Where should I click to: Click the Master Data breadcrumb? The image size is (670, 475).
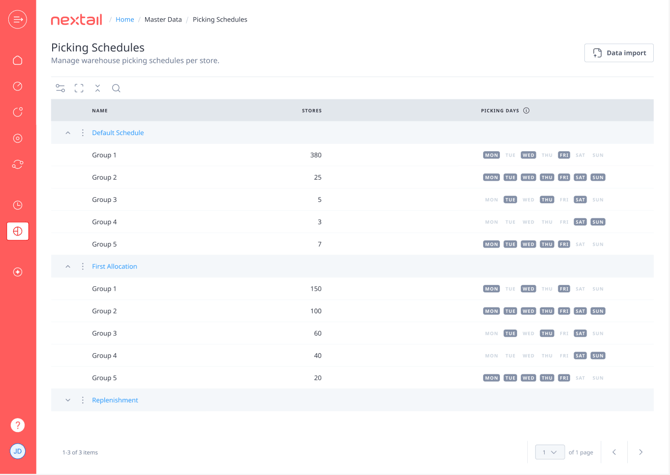(x=163, y=20)
